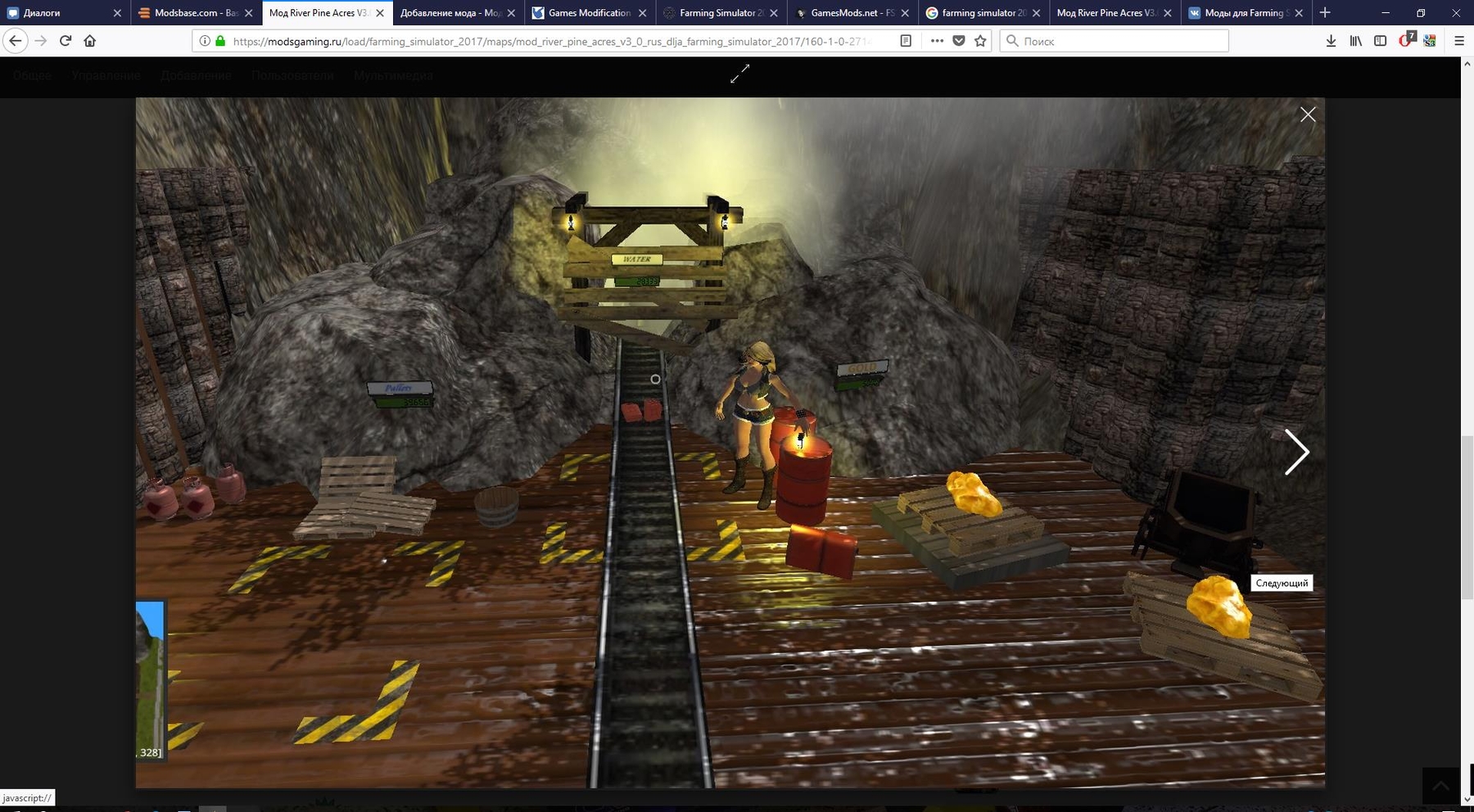The height and width of the screenshot is (812, 1474).
Task: Toggle reader view in address bar
Action: [906, 41]
